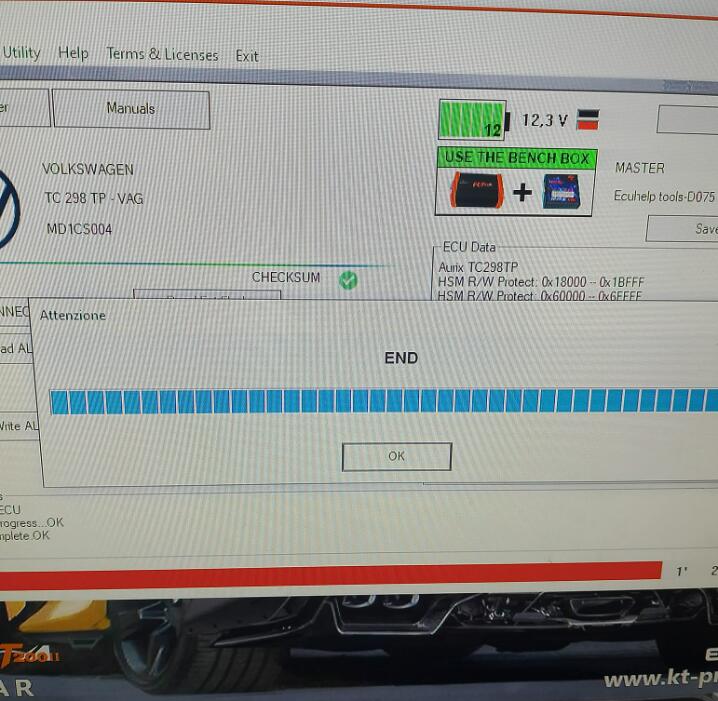Image resolution: width=718 pixels, height=701 pixels.
Task: Click the orange KT200 tool device image
Action: (476, 190)
